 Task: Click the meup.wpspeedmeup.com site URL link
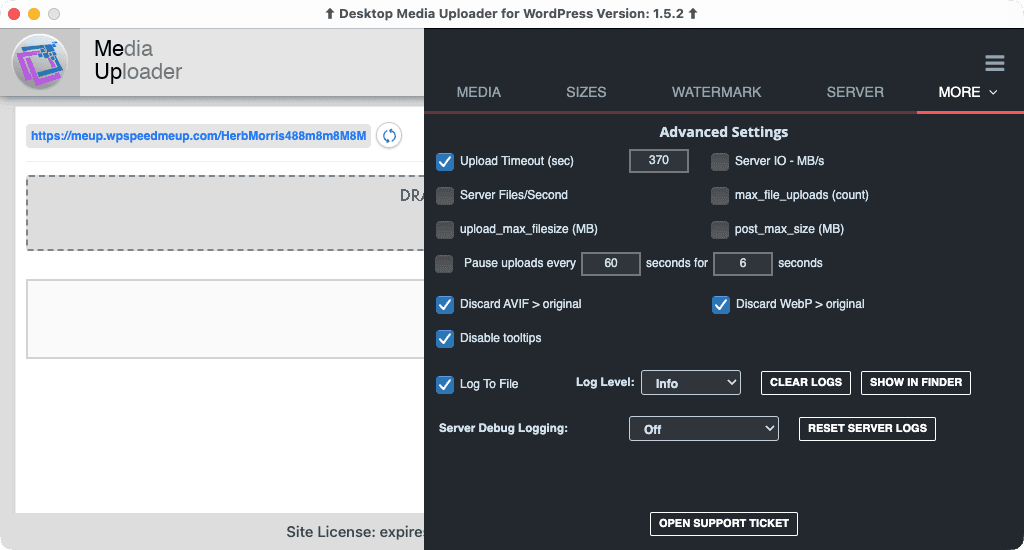tap(199, 136)
